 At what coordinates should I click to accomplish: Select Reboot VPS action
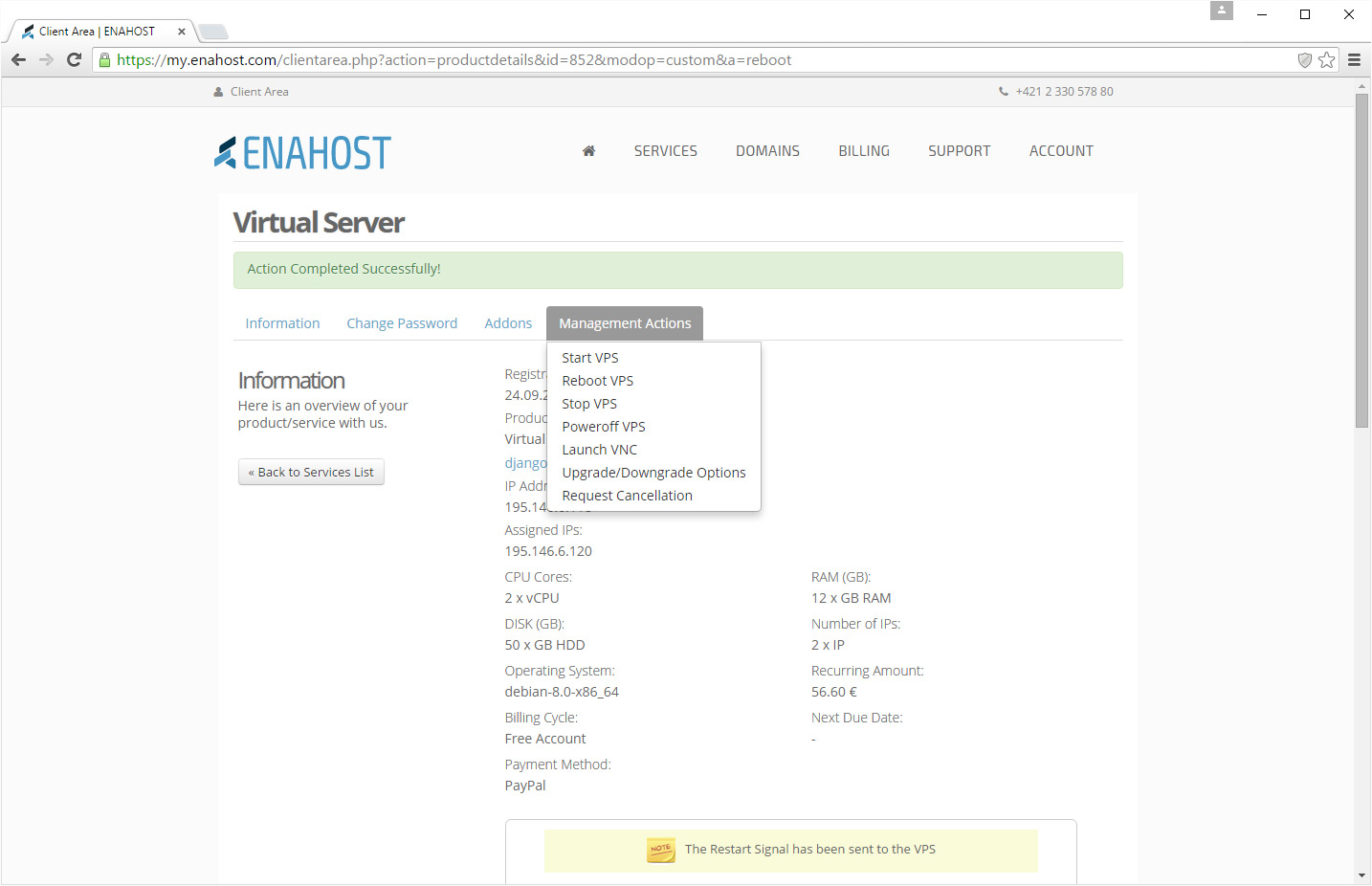pyautogui.click(x=598, y=381)
